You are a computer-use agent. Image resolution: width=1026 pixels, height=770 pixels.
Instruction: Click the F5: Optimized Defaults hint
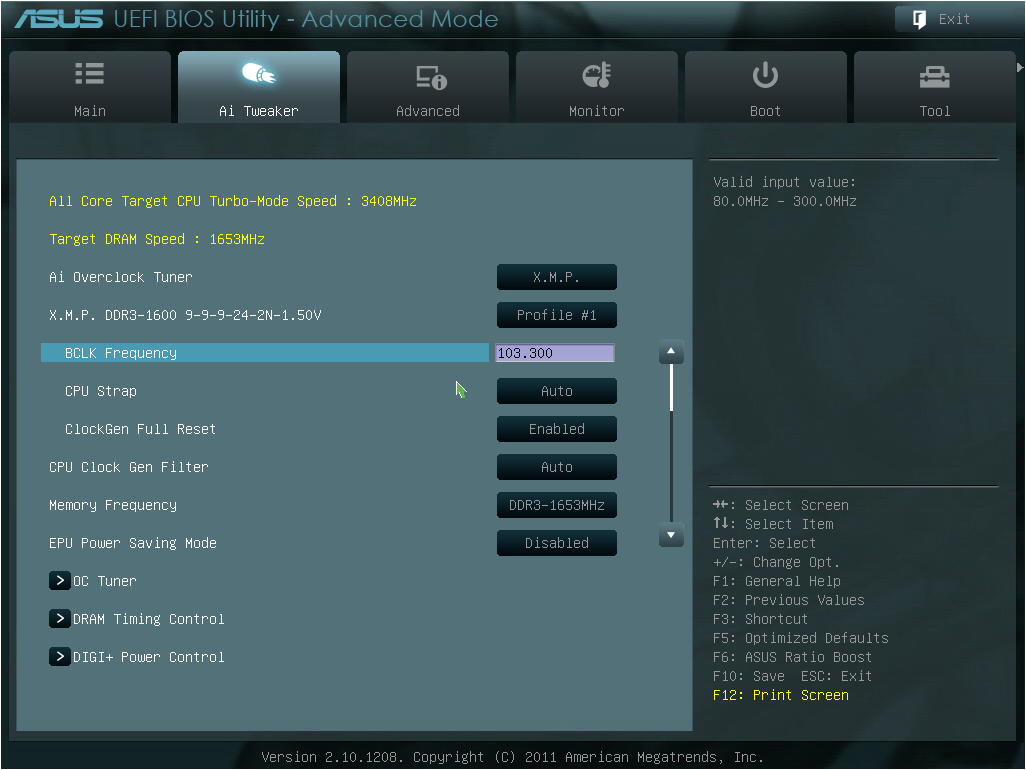point(801,638)
